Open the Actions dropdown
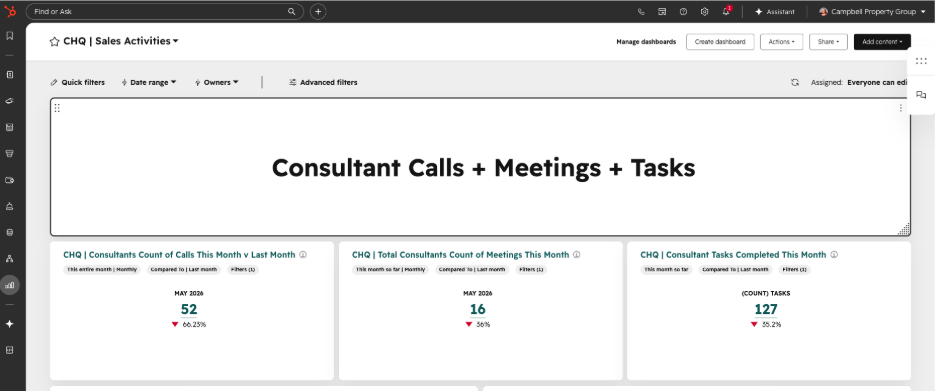 781,42
